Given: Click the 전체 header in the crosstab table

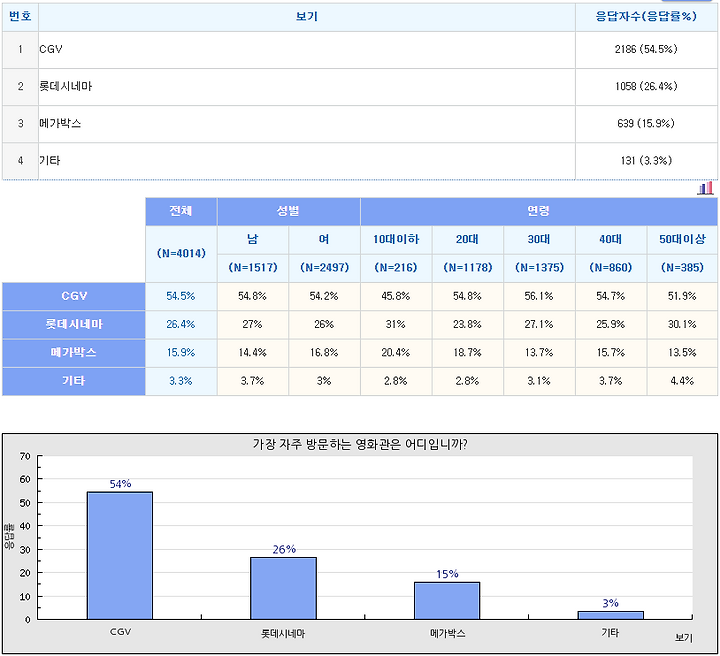Looking at the screenshot, I should 181,212.
